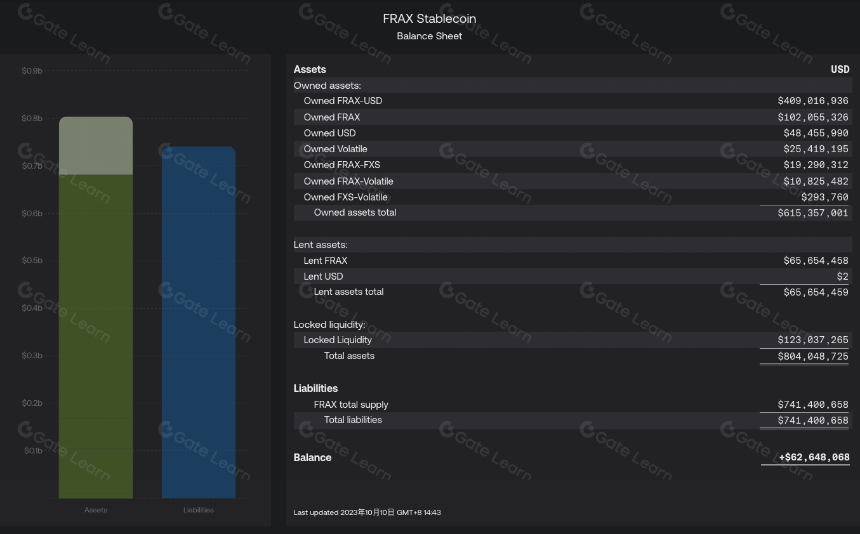Click the $0.4b axis label
860x534 pixels.
tap(32, 308)
